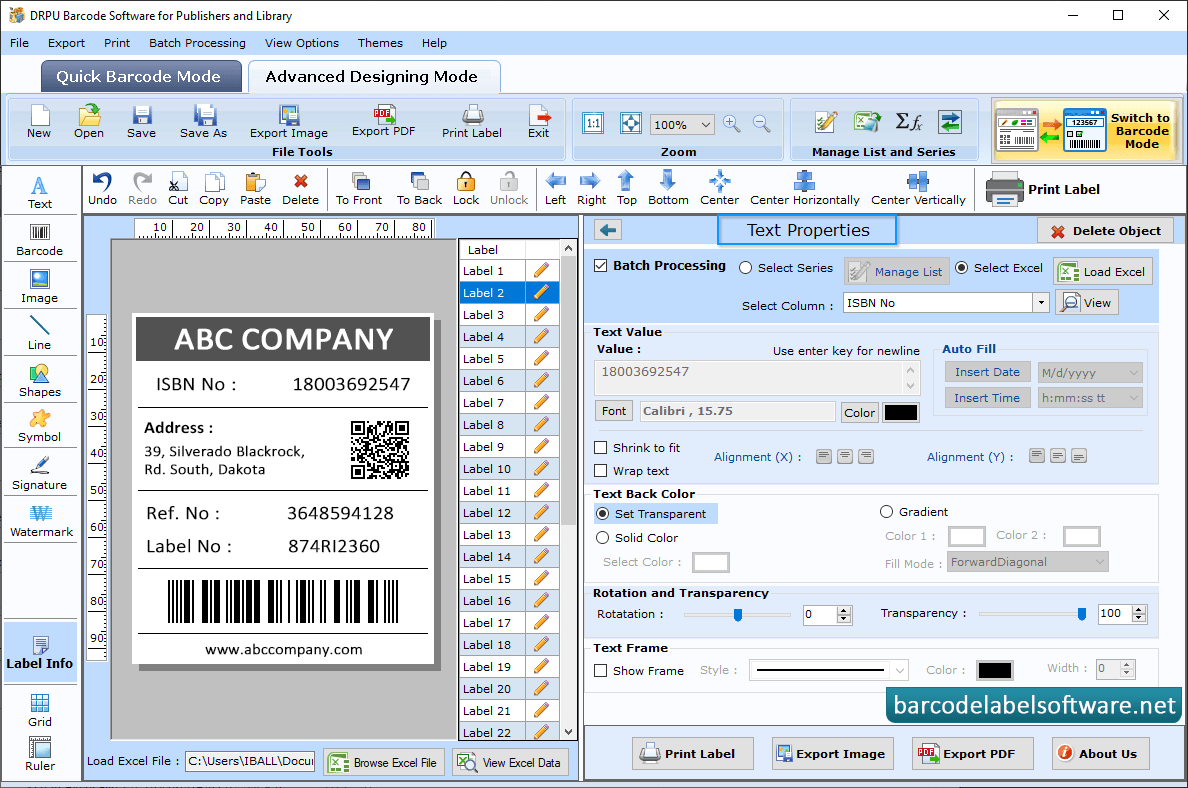Screen dimensions: 1188x788
Task: Open the Themes menu
Action: [380, 43]
